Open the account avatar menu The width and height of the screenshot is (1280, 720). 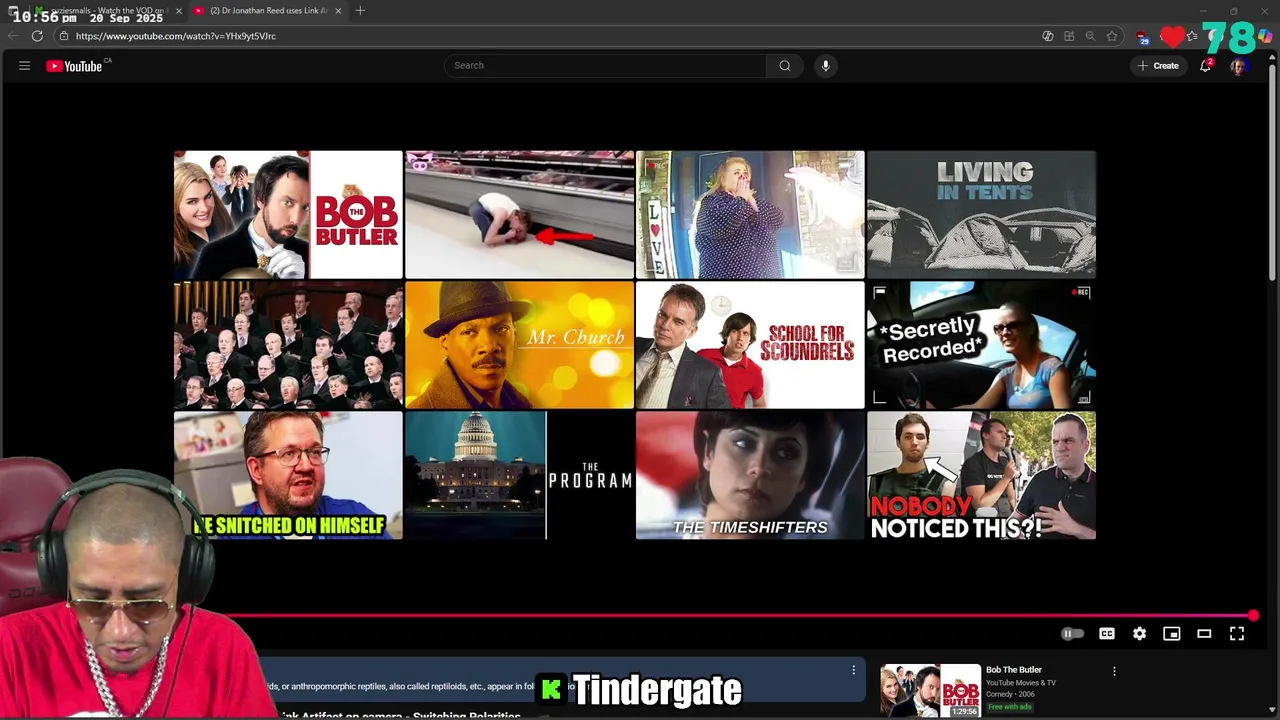tap(1238, 66)
